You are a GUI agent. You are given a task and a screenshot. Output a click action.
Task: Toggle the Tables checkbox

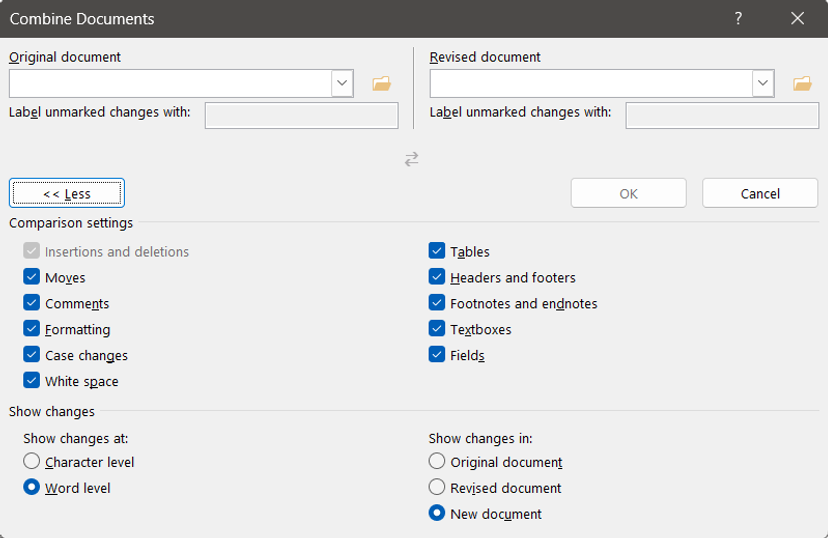click(437, 252)
